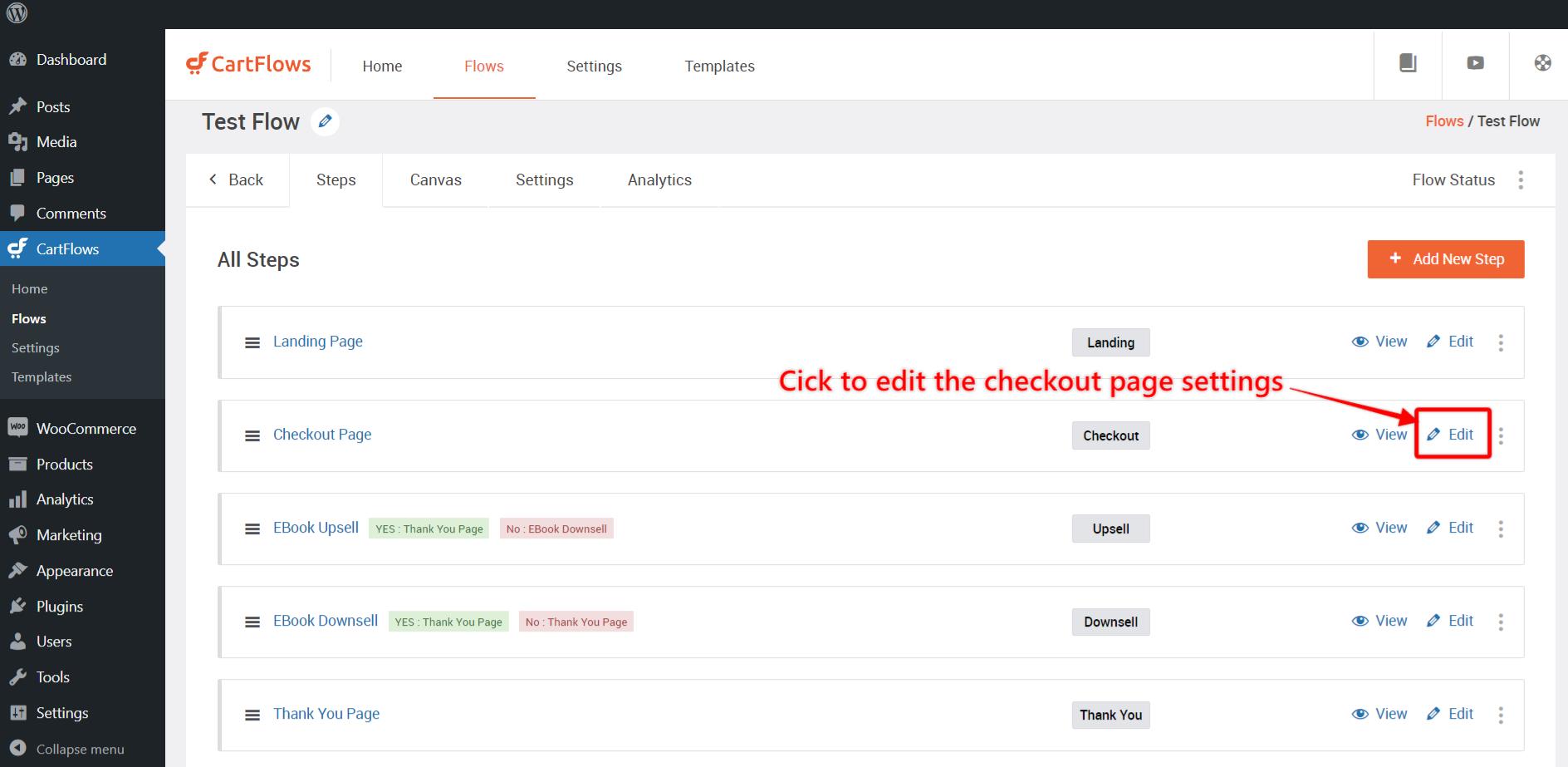
Task: Open Templates submenu under CartFlows sidebar
Action: [42, 377]
